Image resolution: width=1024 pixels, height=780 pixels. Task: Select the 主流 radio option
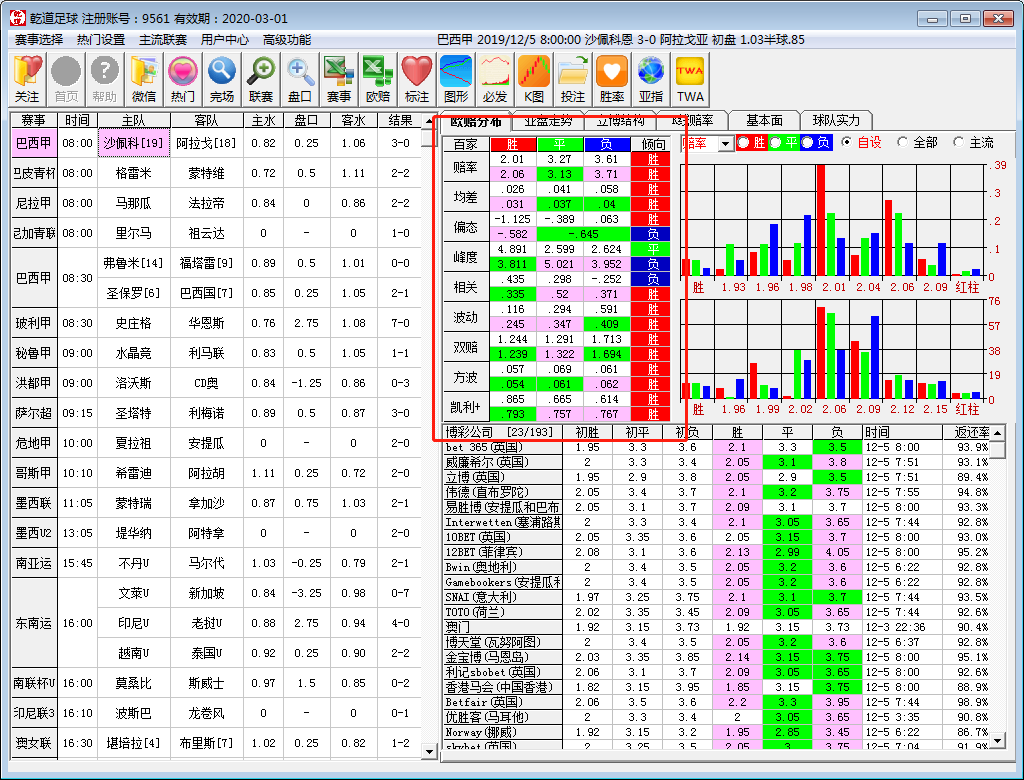(x=959, y=142)
